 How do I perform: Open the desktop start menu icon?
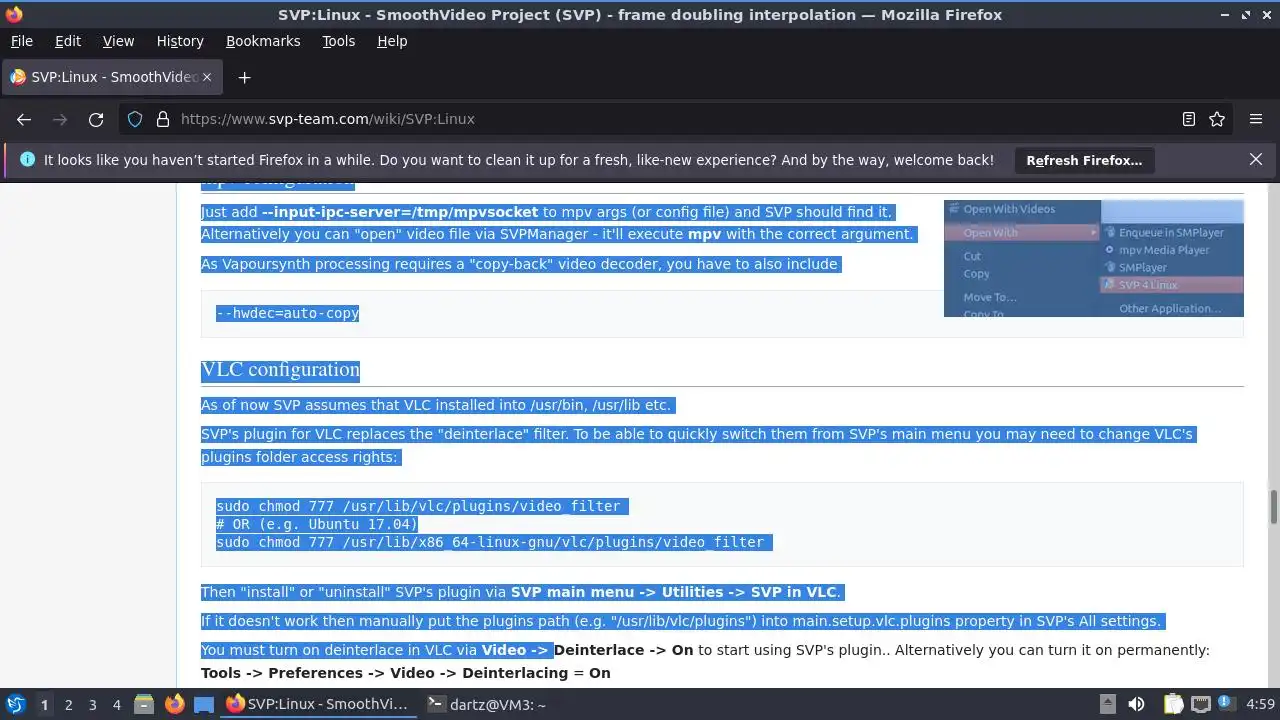(x=15, y=704)
